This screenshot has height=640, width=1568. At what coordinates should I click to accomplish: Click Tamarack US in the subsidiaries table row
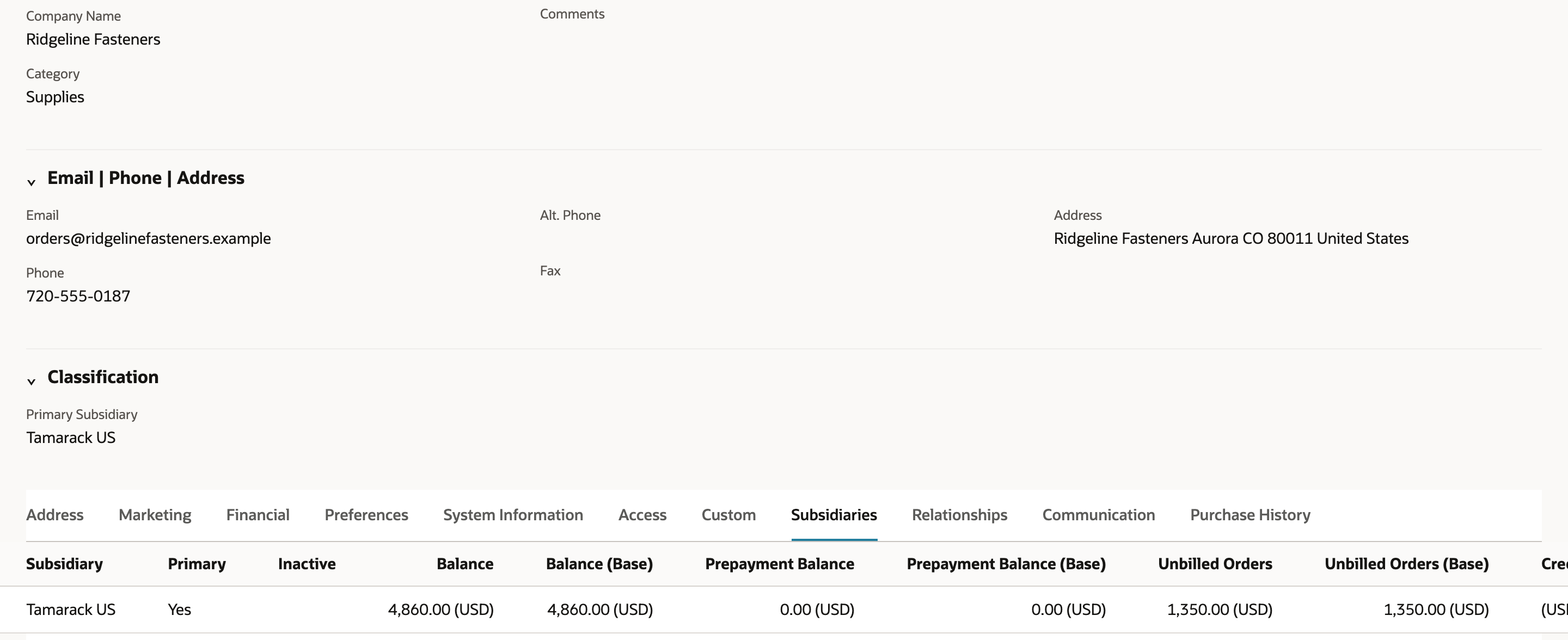pyautogui.click(x=71, y=610)
